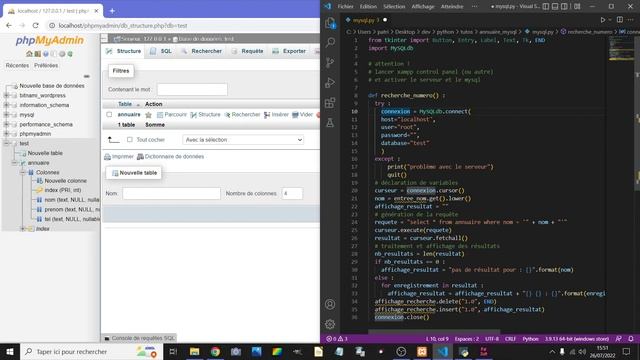The width and height of the screenshot is (640, 360).
Task: Collapse the test database node
Action: (6, 143)
